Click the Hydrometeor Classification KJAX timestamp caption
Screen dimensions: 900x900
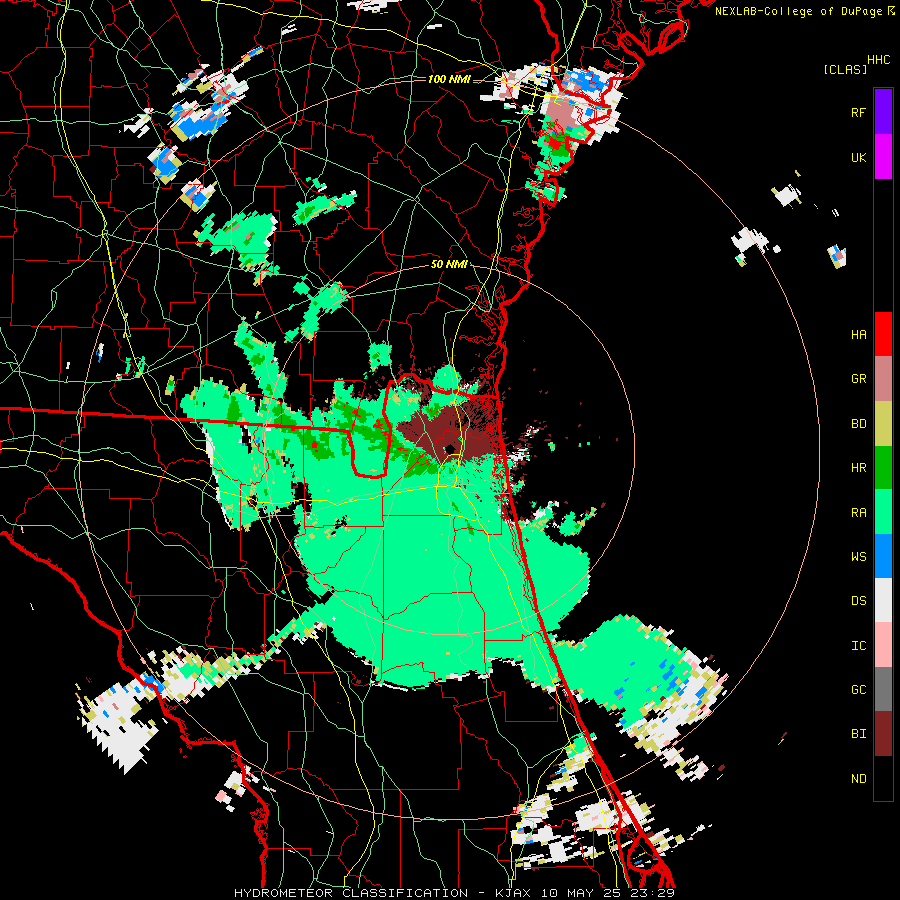tap(454, 893)
